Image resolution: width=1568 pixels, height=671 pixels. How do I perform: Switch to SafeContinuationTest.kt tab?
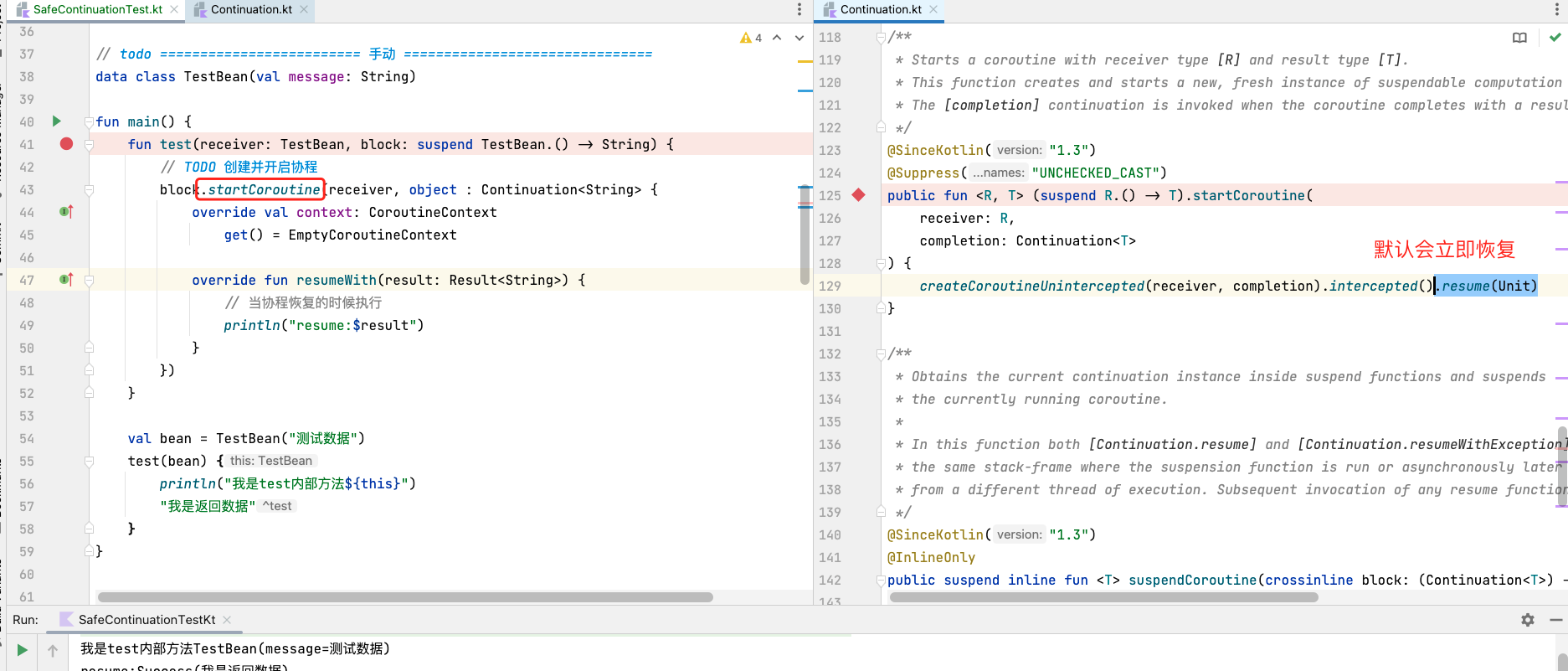[x=97, y=9]
